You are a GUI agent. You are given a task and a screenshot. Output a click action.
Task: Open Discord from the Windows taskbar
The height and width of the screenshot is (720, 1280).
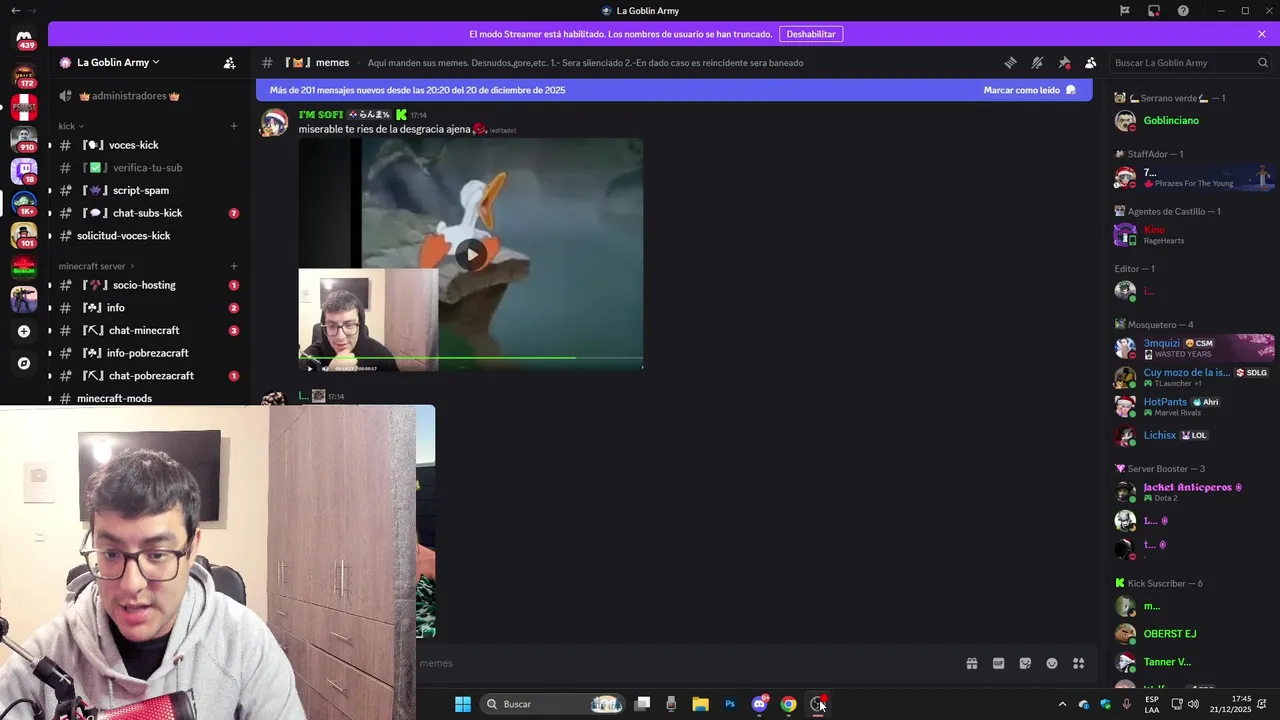click(759, 704)
